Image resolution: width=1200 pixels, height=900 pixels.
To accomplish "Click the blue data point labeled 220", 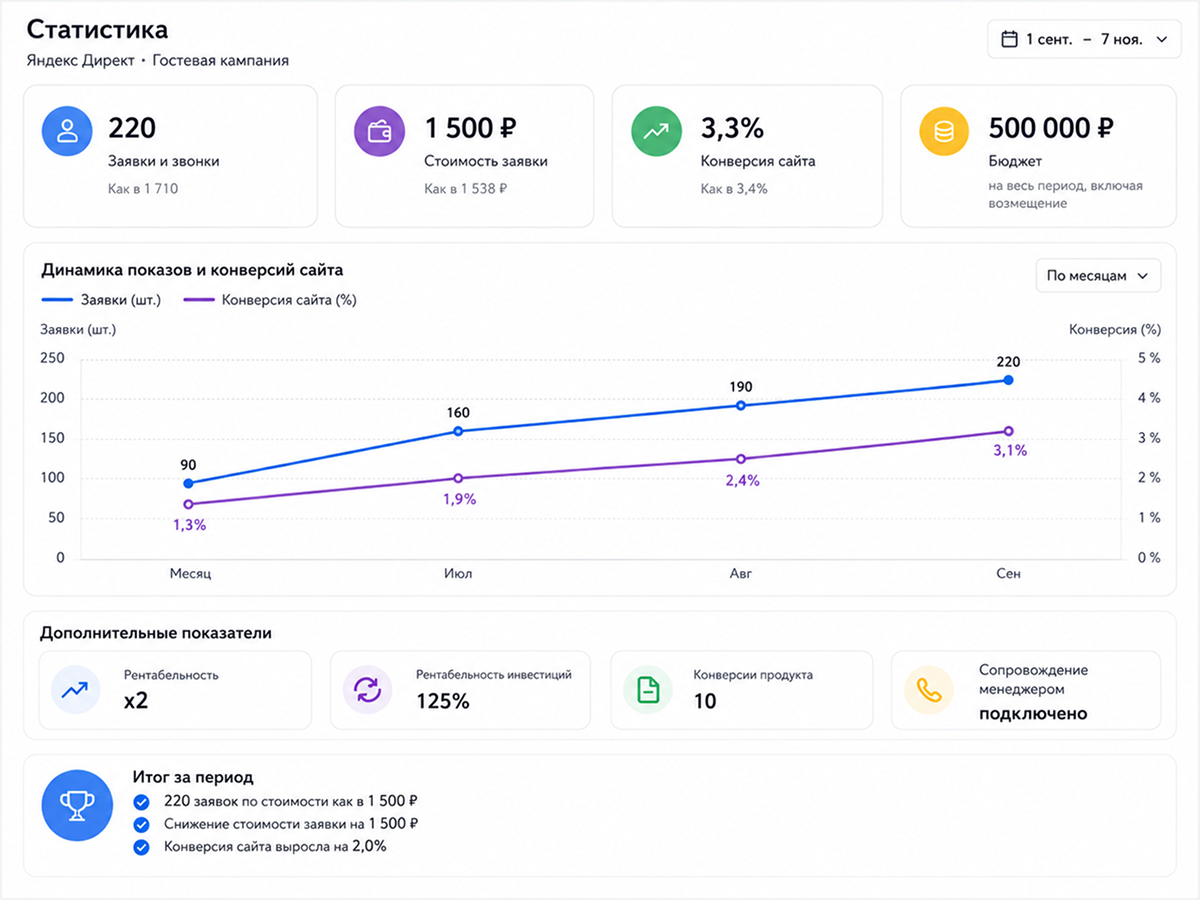I will 1008,380.
